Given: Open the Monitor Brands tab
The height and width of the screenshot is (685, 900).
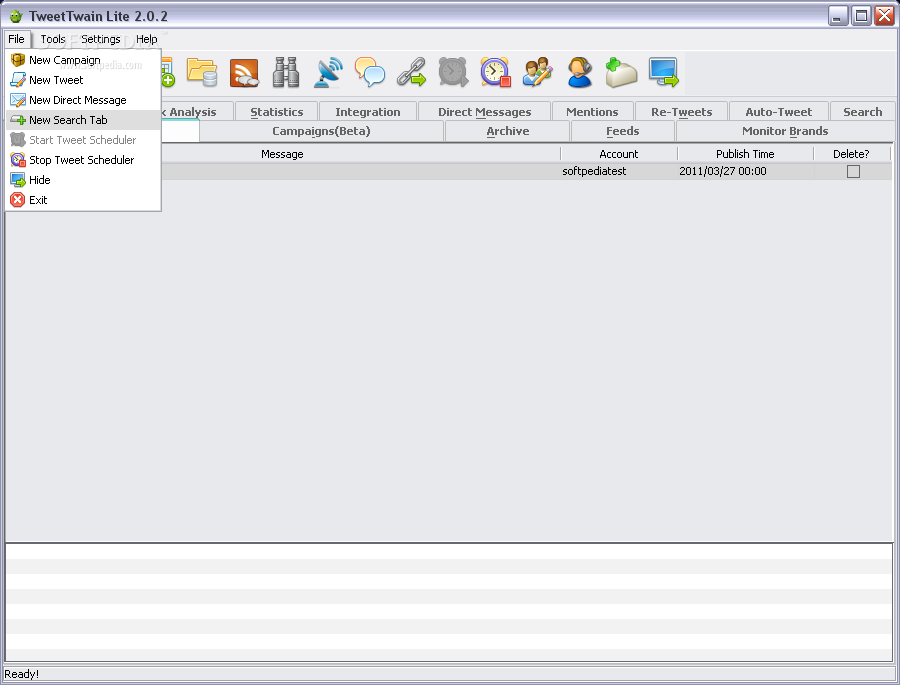Looking at the screenshot, I should 785,131.
